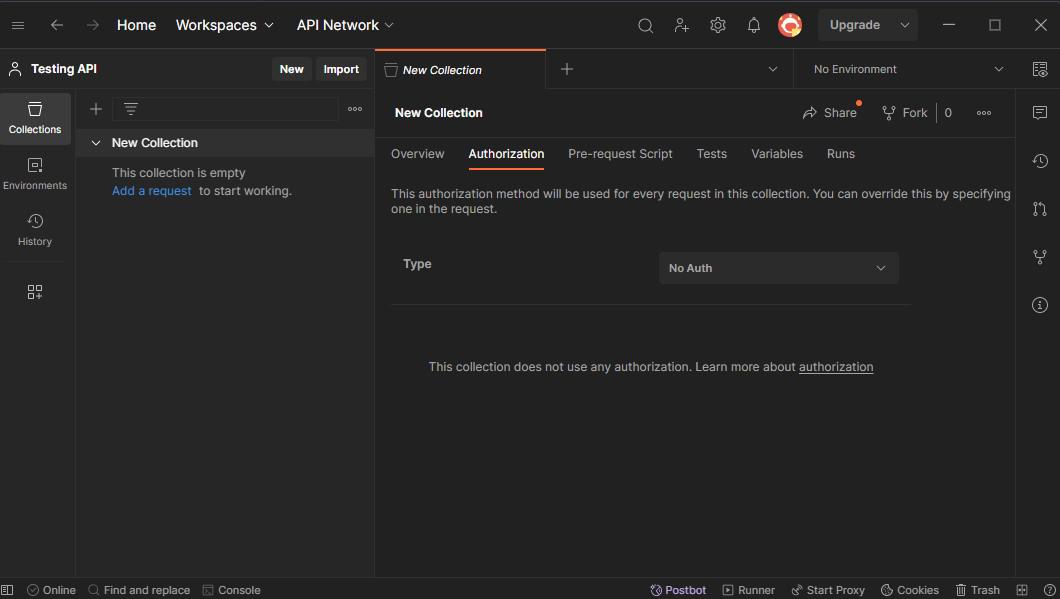Switch to the Pre-request Script tab
This screenshot has width=1060, height=599.
[x=620, y=154]
